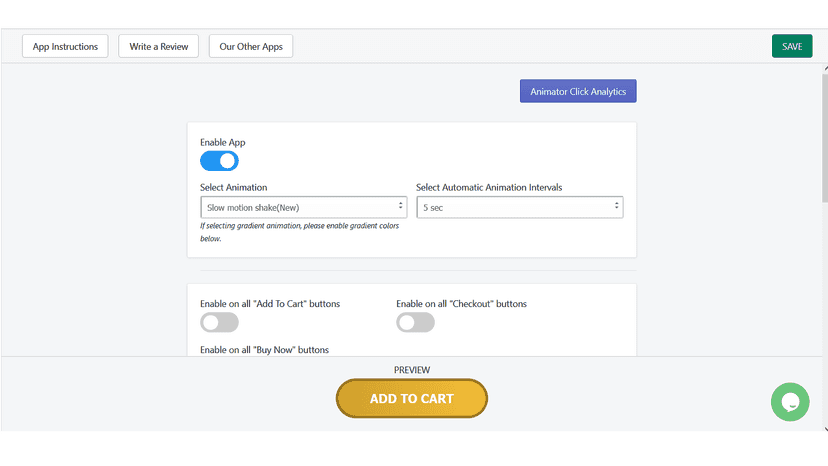
Task: Click the gradient animation hint text
Action: point(299,232)
